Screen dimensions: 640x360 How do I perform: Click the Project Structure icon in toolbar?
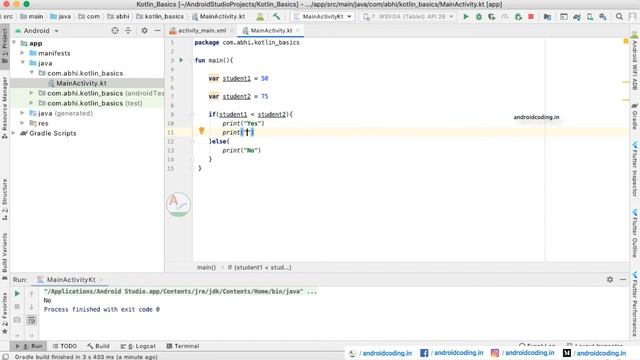pos(547,17)
